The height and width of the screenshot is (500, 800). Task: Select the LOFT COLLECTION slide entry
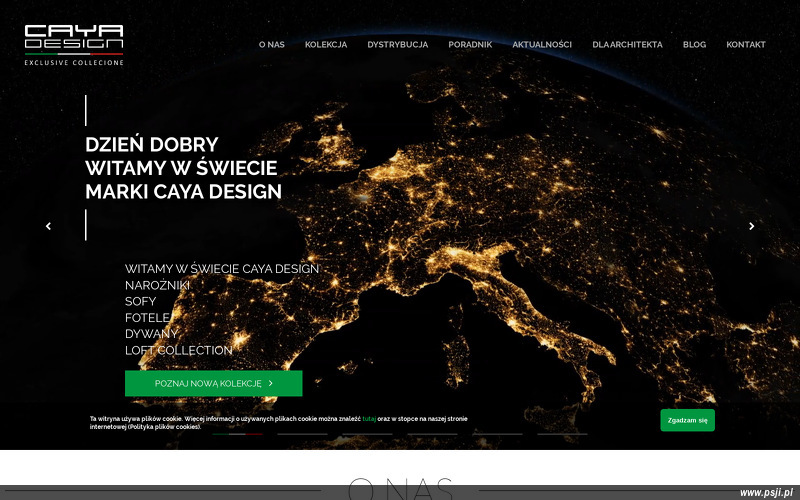coord(179,351)
